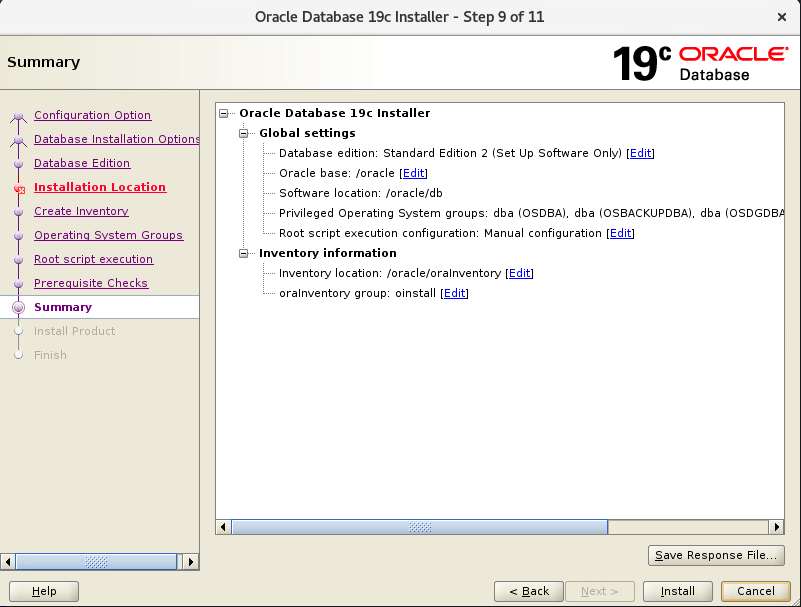Jump to Installation Location step
The width and height of the screenshot is (801, 607).
tap(100, 187)
